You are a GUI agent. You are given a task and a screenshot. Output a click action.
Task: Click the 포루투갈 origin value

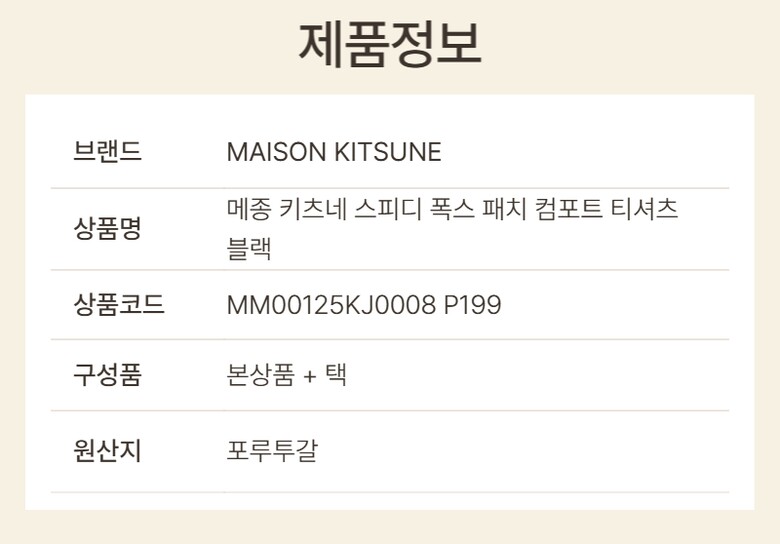point(272,451)
